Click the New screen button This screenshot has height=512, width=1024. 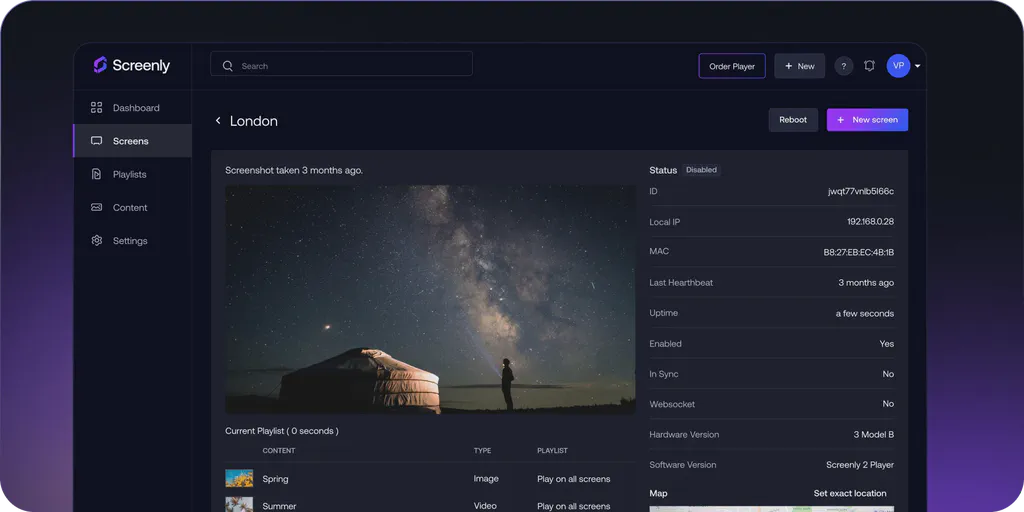(867, 120)
